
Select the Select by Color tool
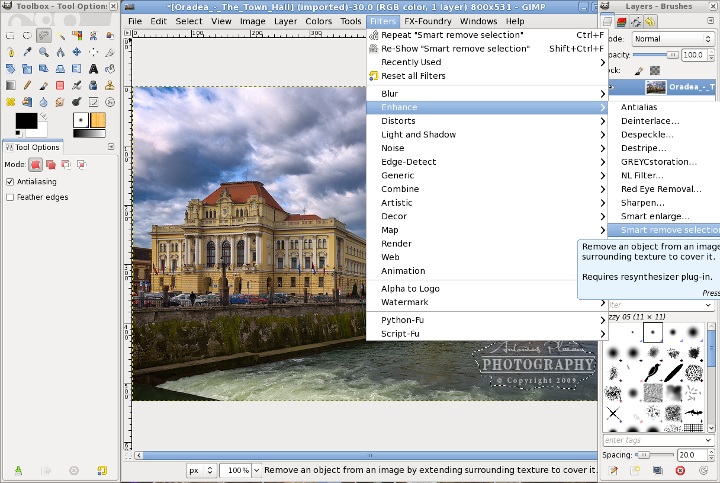click(77, 35)
